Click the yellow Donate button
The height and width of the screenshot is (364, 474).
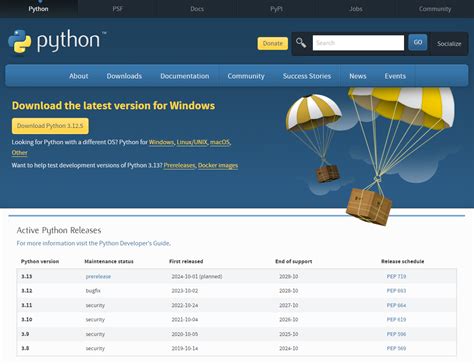273,43
